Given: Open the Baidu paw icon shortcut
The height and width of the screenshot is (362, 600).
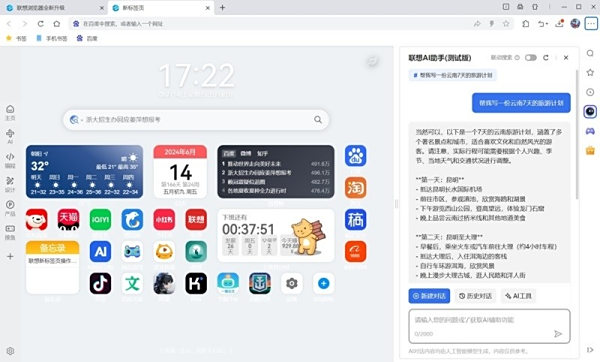Looking at the screenshot, I should pos(355,156).
